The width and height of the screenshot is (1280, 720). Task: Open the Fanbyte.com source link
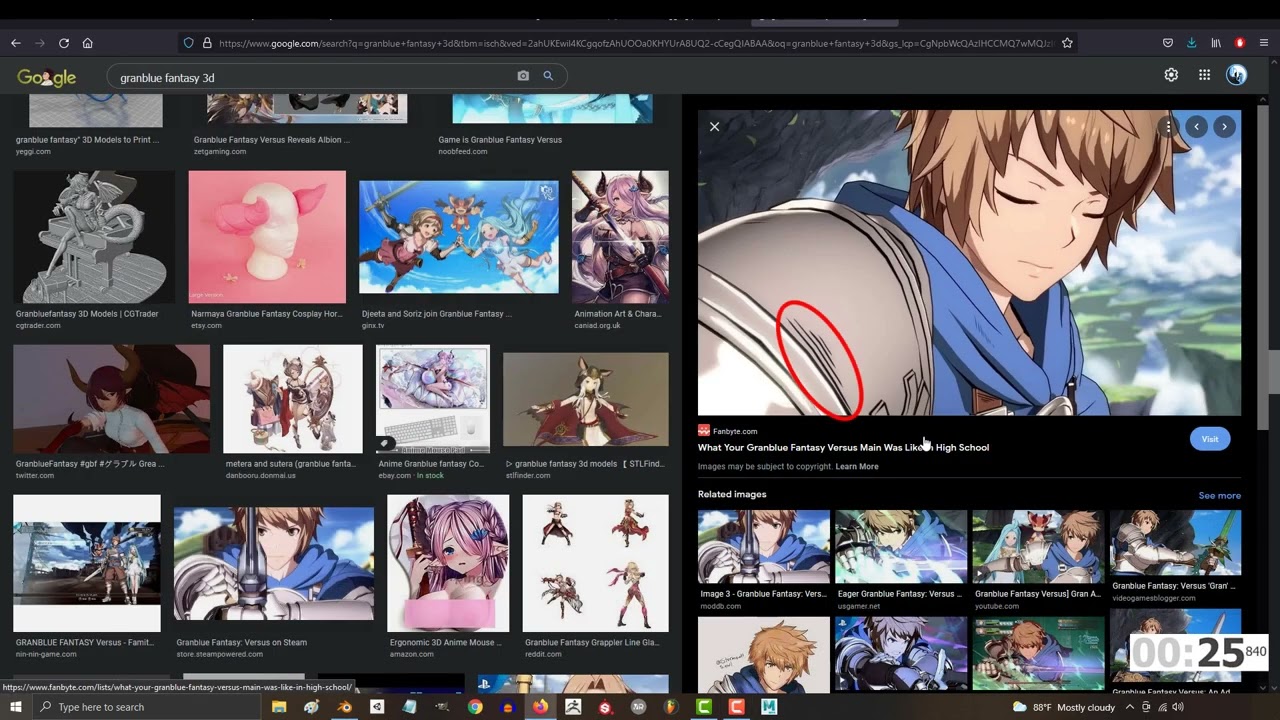(735, 431)
